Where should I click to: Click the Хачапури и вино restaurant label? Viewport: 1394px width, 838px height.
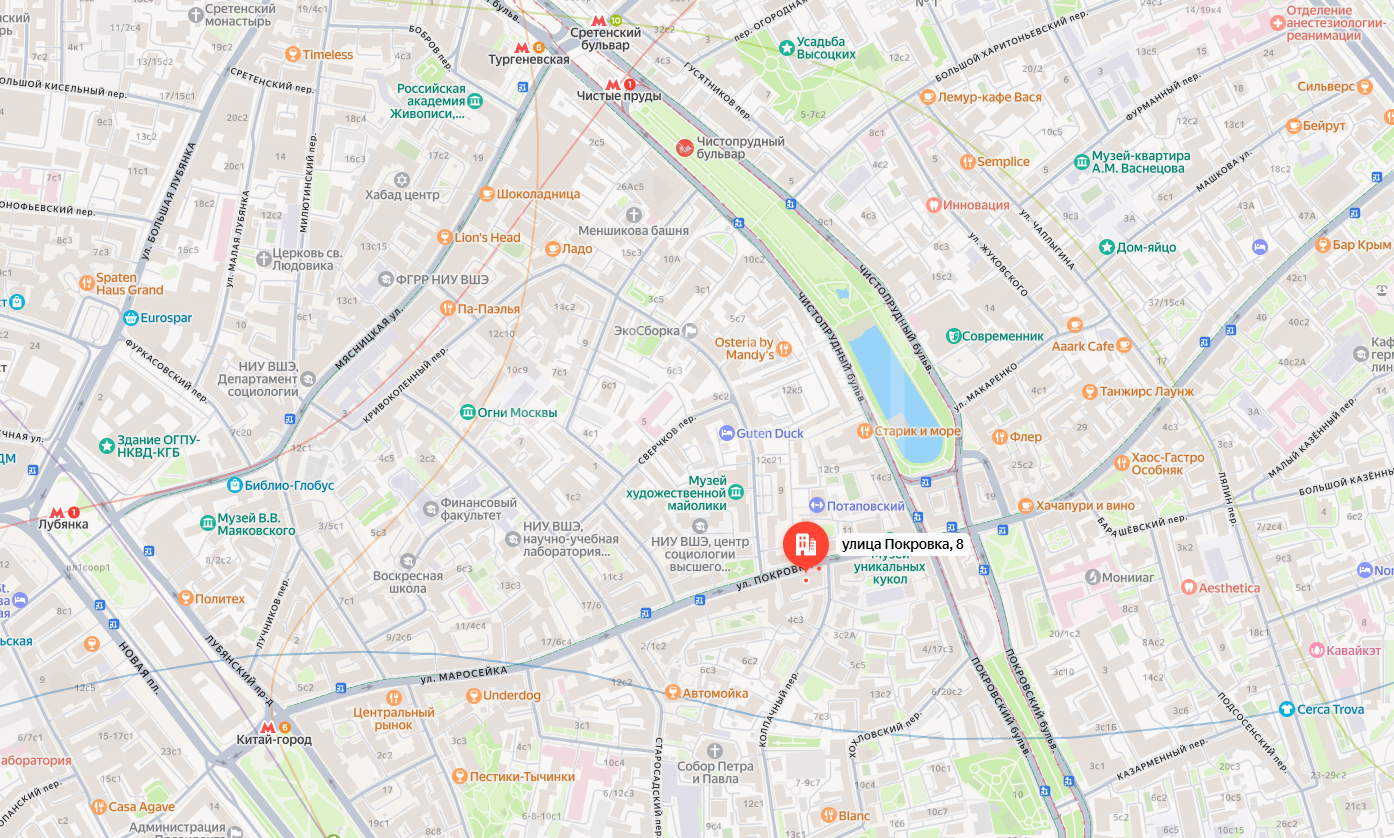click(1086, 505)
